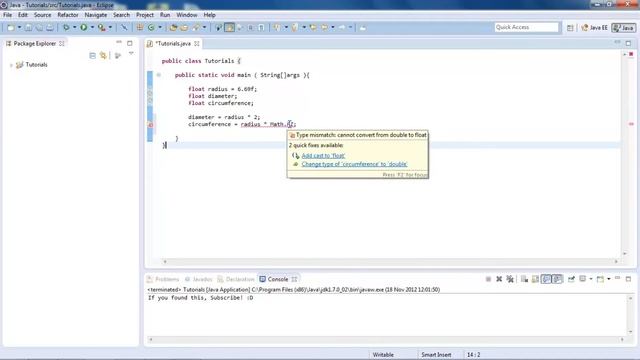This screenshot has height=360, width=640.
Task: Toggle Link with Editor in Package Explorer
Action: click(103, 56)
